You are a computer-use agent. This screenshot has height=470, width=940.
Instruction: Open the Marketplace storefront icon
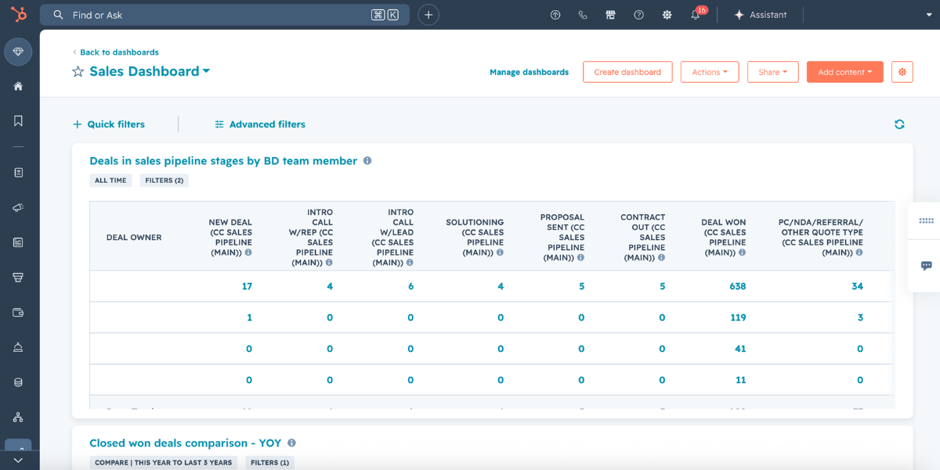click(610, 15)
